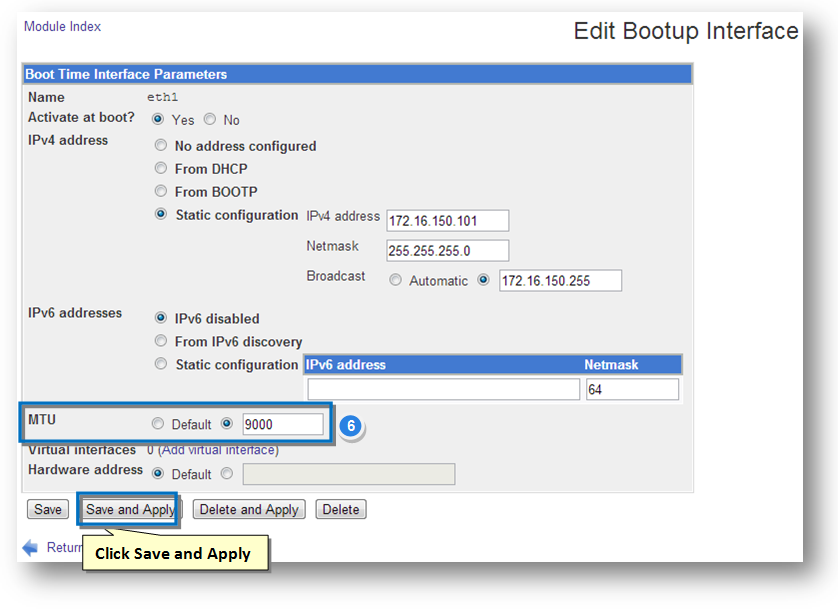Choose From DHCP for IPv4 address
Viewport: 838px width, 610px height.
(x=160, y=168)
